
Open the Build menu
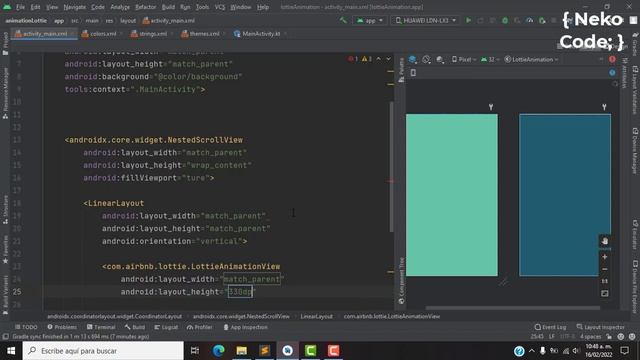[x=168, y=7]
